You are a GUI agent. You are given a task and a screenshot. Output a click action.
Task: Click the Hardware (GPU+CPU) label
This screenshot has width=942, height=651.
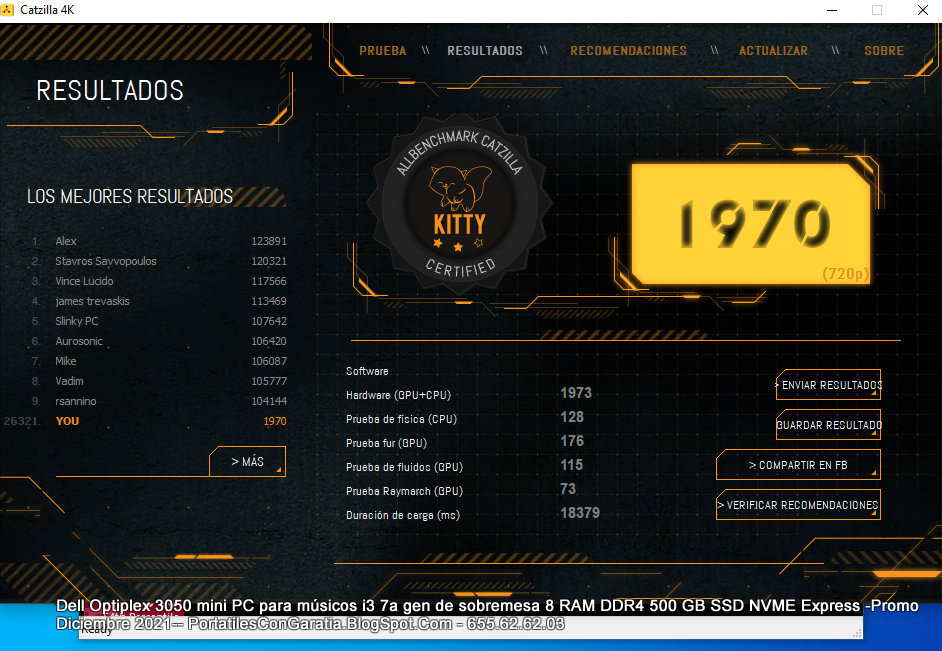tap(398, 395)
